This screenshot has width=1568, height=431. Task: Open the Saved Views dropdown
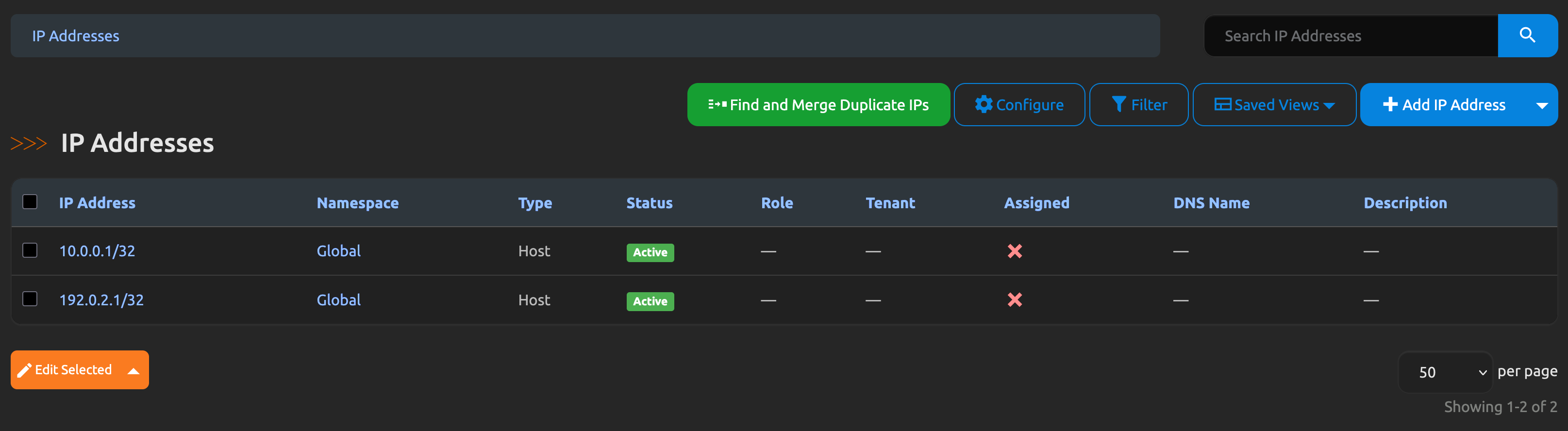click(1274, 105)
